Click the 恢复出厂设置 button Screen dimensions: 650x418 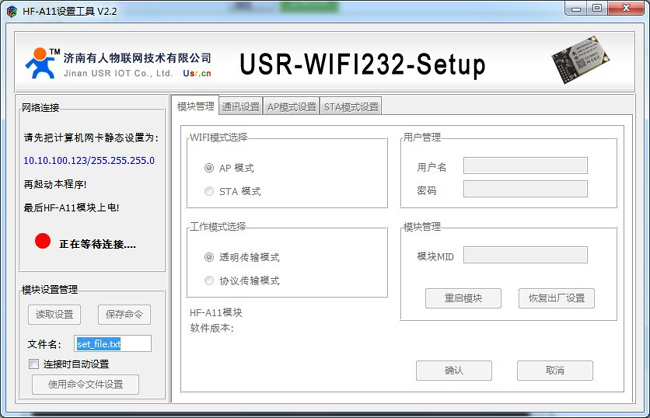pos(556,298)
